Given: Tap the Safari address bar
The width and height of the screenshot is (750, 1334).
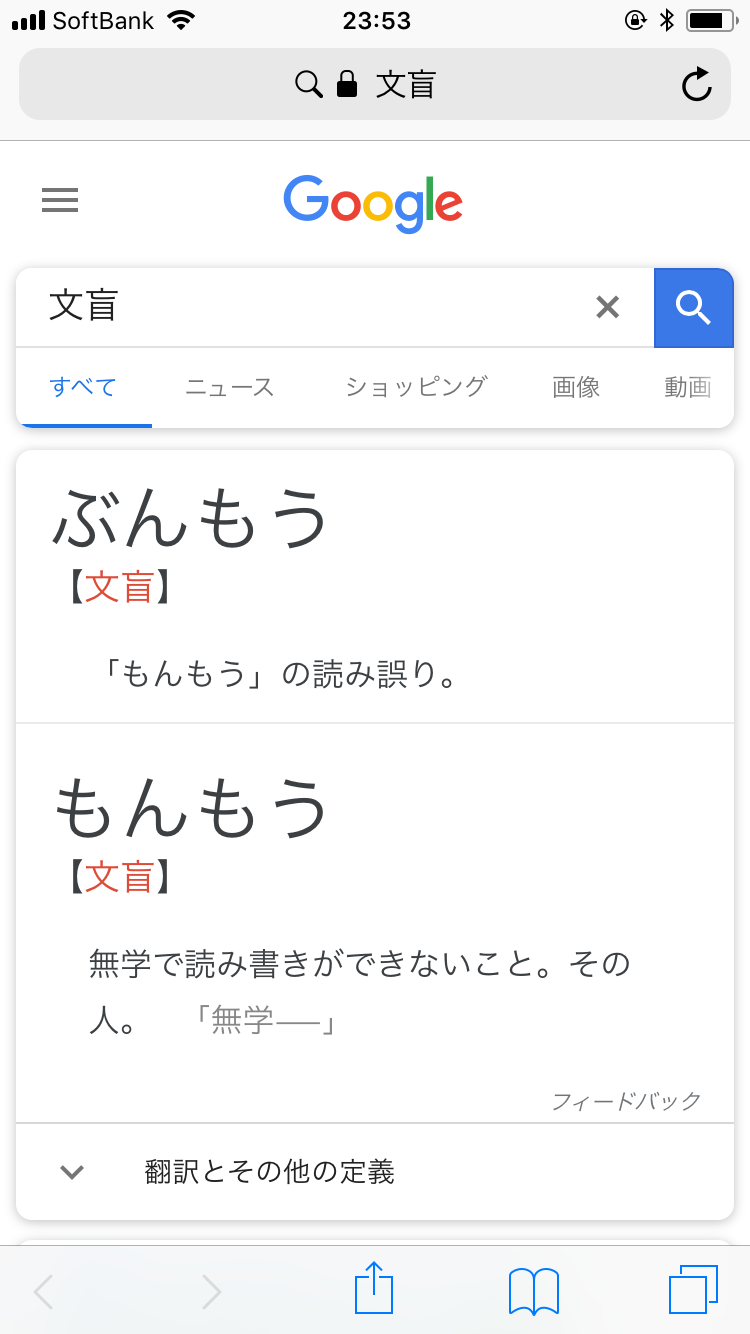Looking at the screenshot, I should pyautogui.click(x=375, y=85).
